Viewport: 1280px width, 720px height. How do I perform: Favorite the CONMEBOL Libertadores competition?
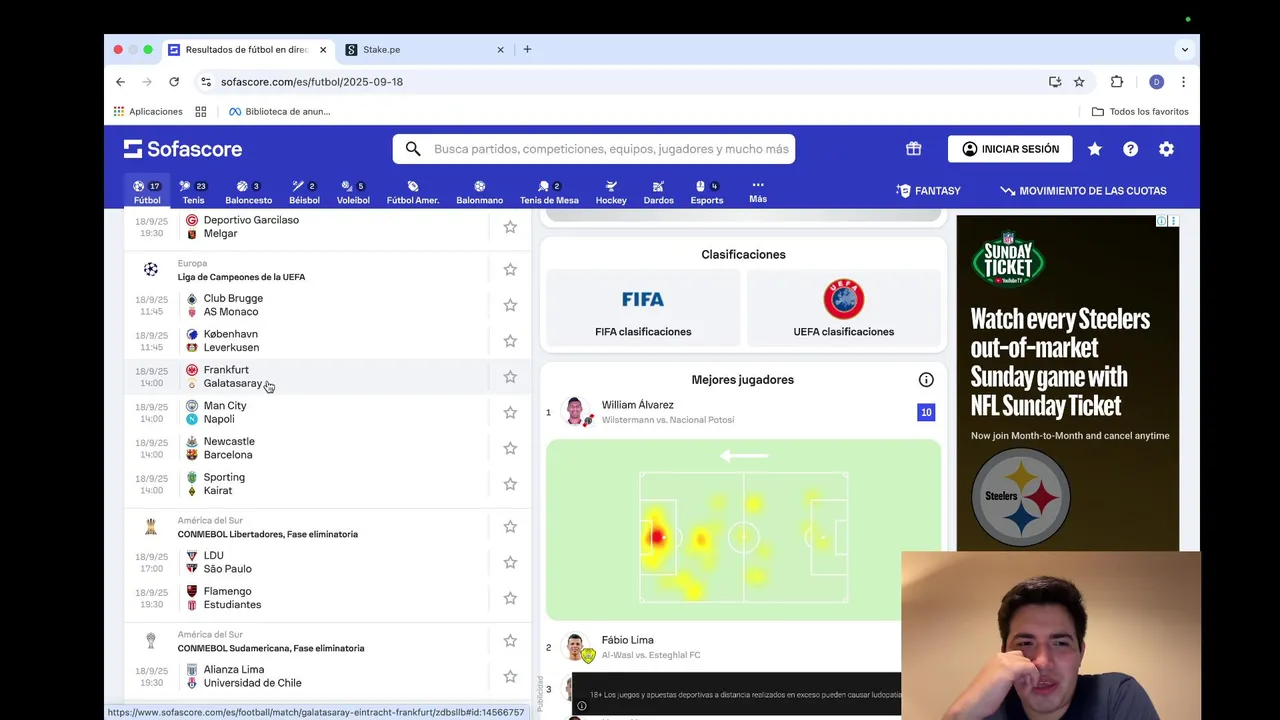[510, 527]
